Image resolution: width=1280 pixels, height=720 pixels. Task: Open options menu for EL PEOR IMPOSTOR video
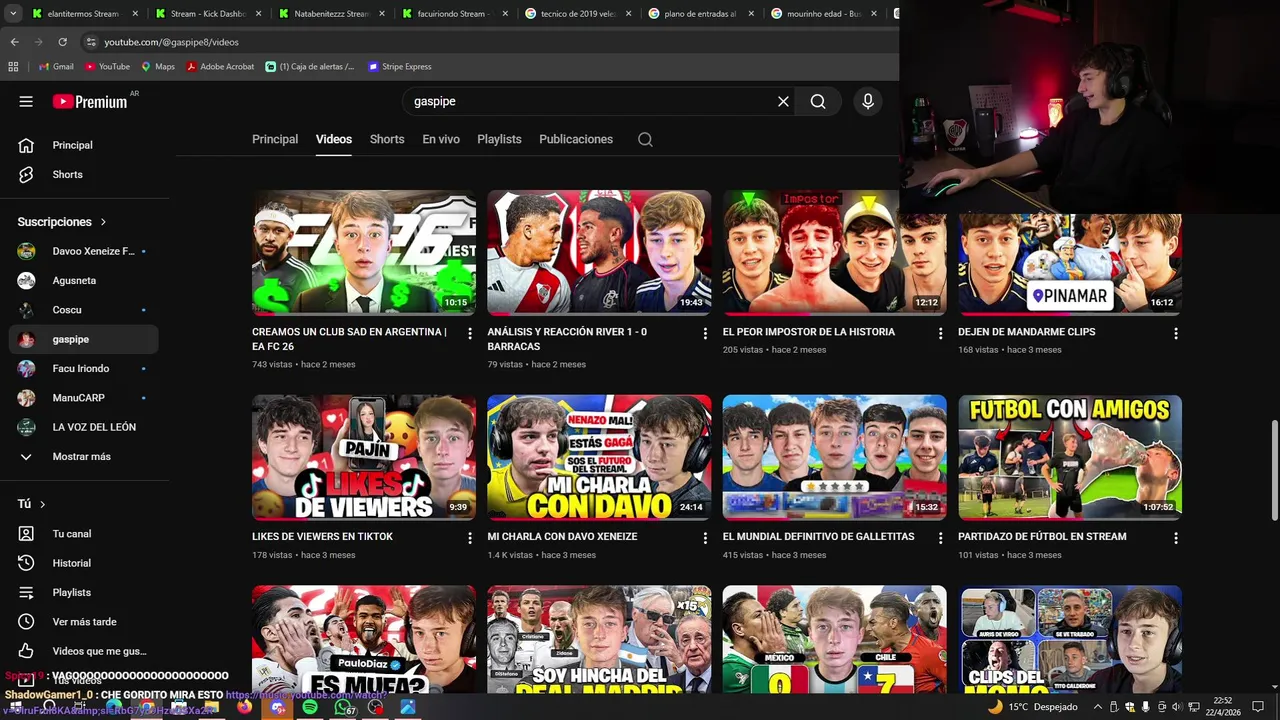[x=940, y=333]
